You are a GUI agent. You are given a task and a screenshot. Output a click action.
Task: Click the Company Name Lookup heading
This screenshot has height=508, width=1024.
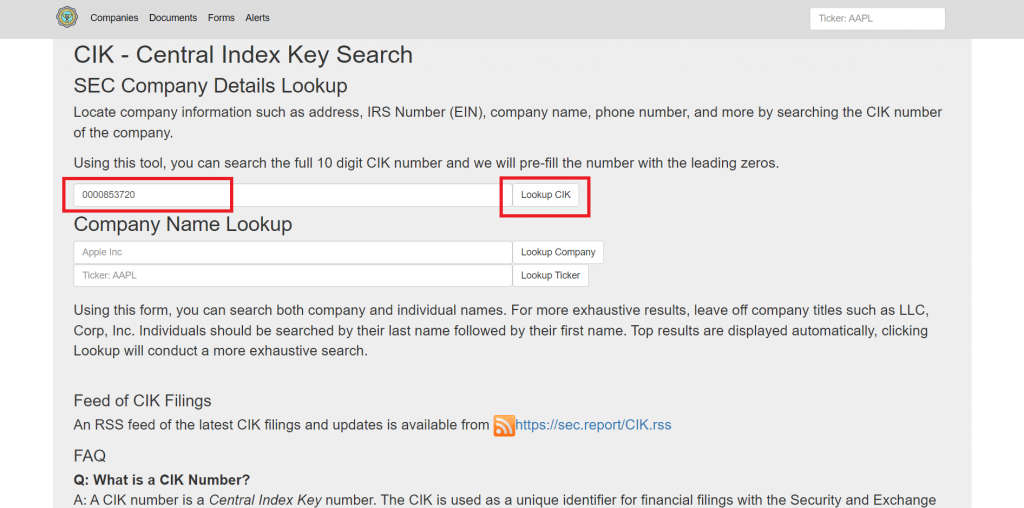[183, 224]
